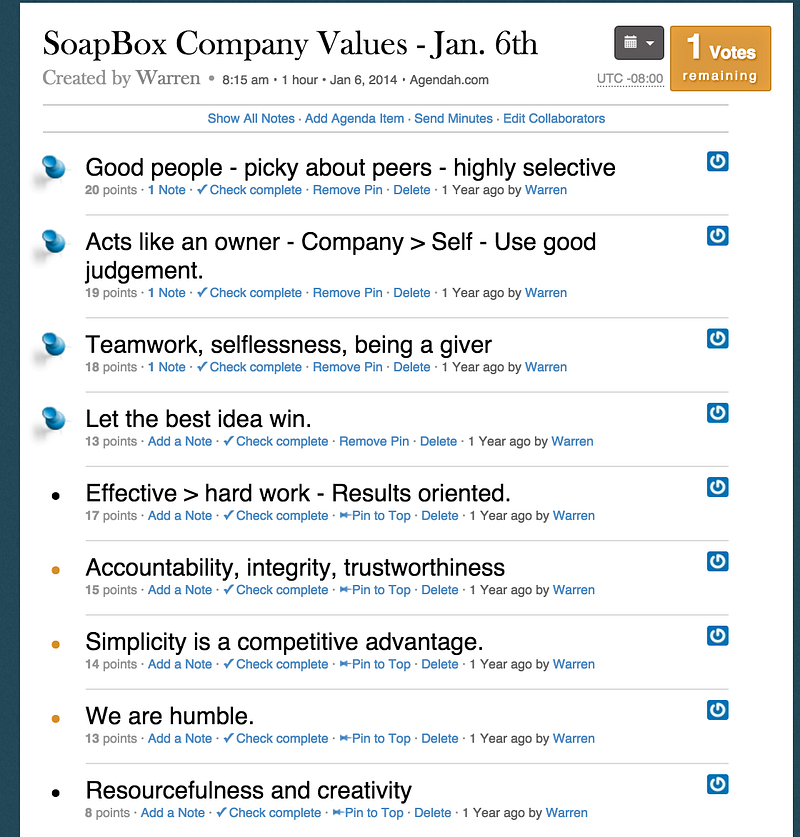Select Send Minutes in top menu
Image resolution: width=800 pixels, height=837 pixels.
pos(453,119)
